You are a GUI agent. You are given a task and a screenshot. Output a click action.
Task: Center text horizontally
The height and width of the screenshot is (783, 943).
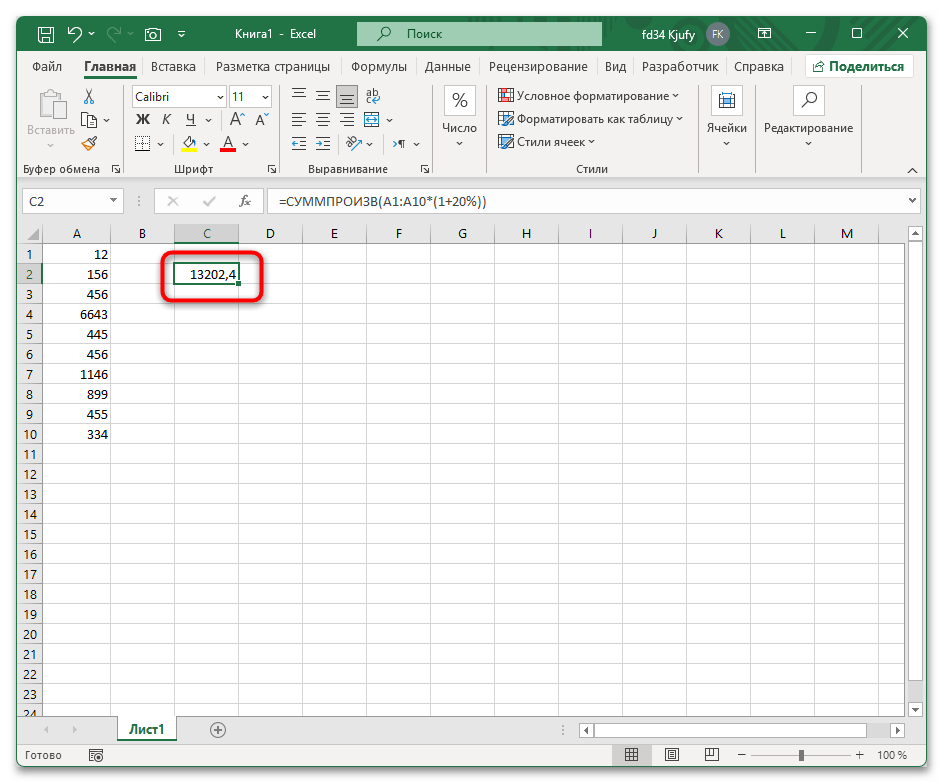tap(323, 120)
